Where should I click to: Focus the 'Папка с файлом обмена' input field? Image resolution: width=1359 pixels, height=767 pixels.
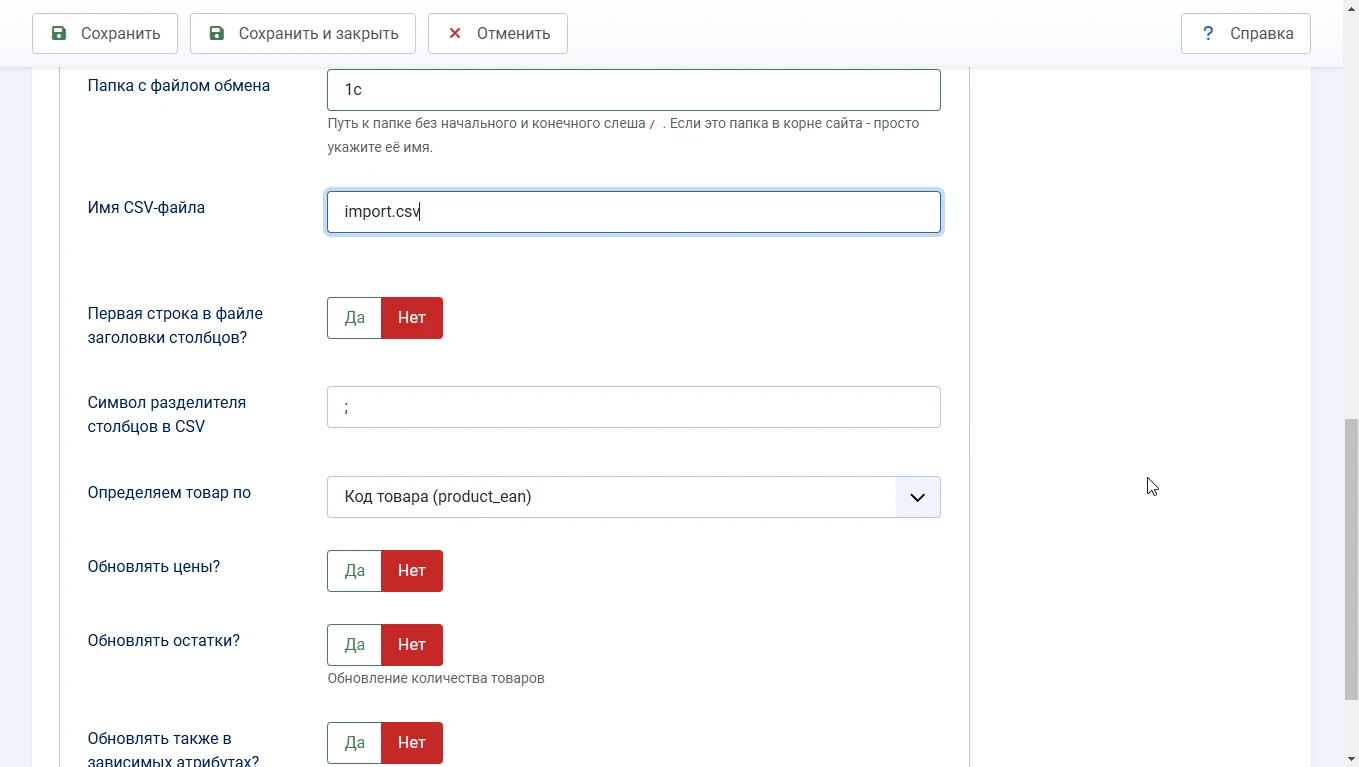(633, 90)
